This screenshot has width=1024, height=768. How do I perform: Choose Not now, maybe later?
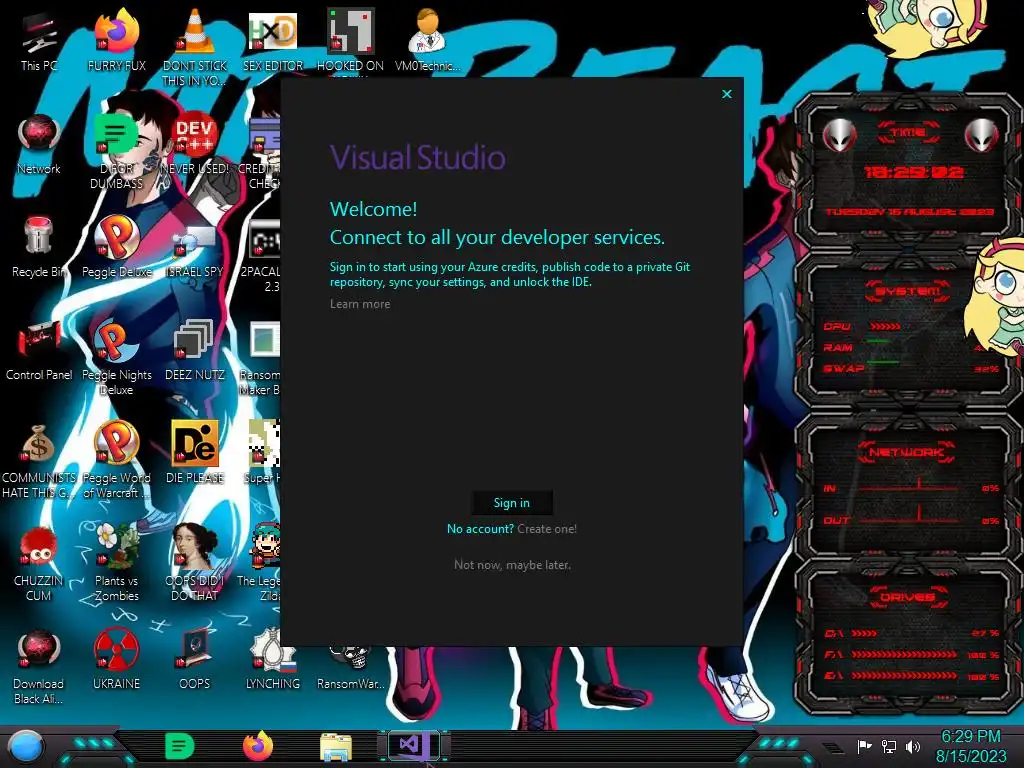tap(513, 564)
